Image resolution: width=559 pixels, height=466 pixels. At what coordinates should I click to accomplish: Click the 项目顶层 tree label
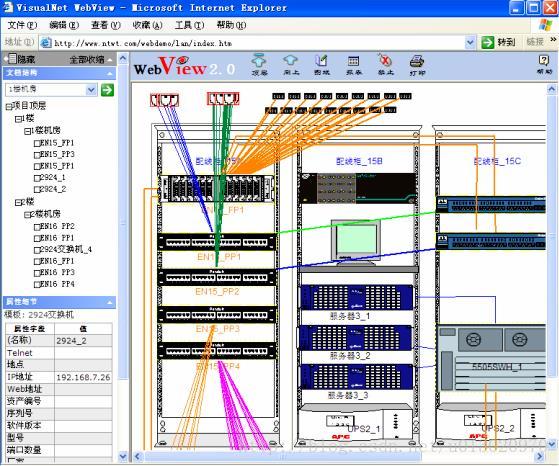pyautogui.click(x=29, y=106)
